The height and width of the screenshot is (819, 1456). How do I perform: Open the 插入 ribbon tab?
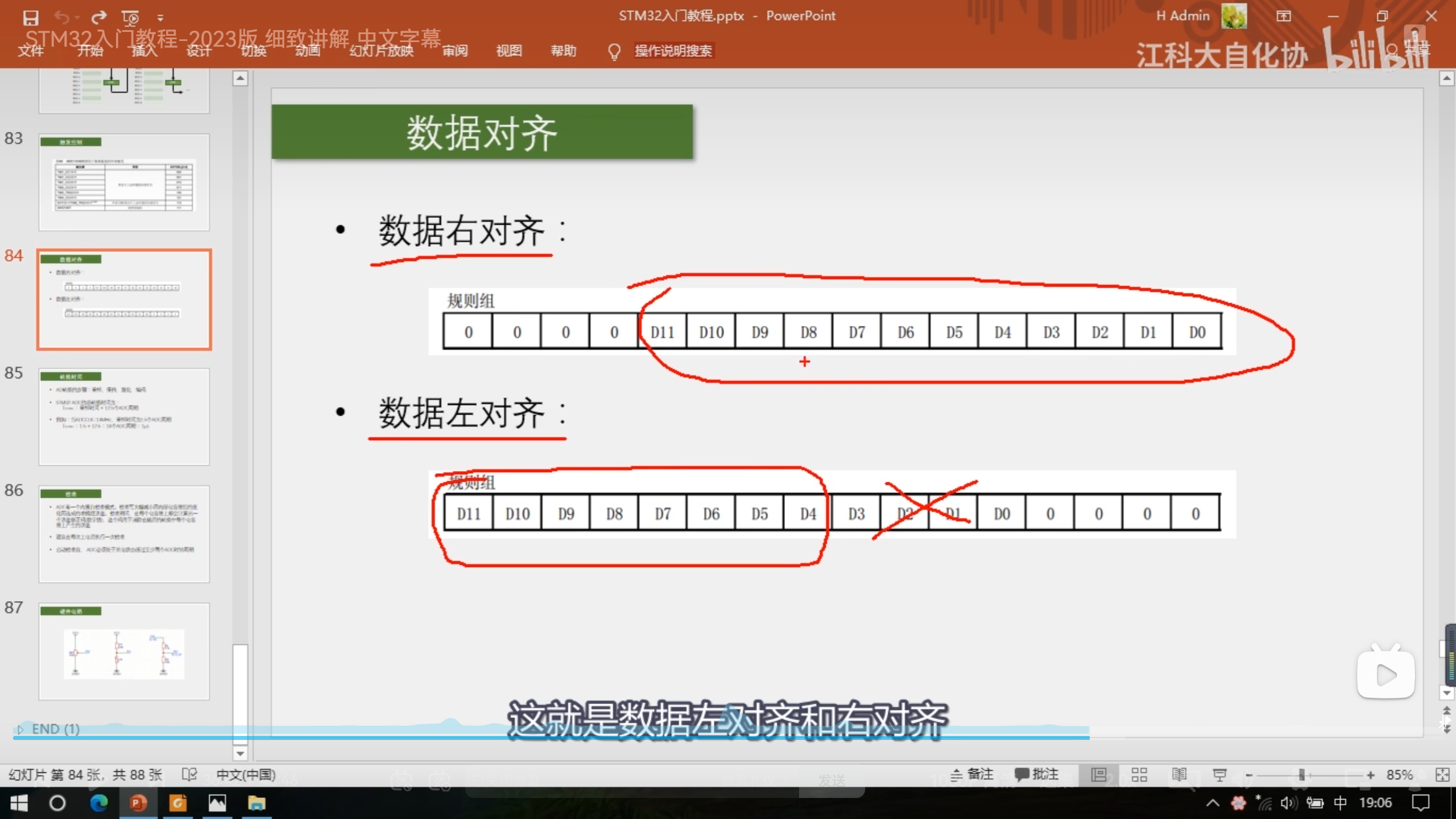pos(144,51)
